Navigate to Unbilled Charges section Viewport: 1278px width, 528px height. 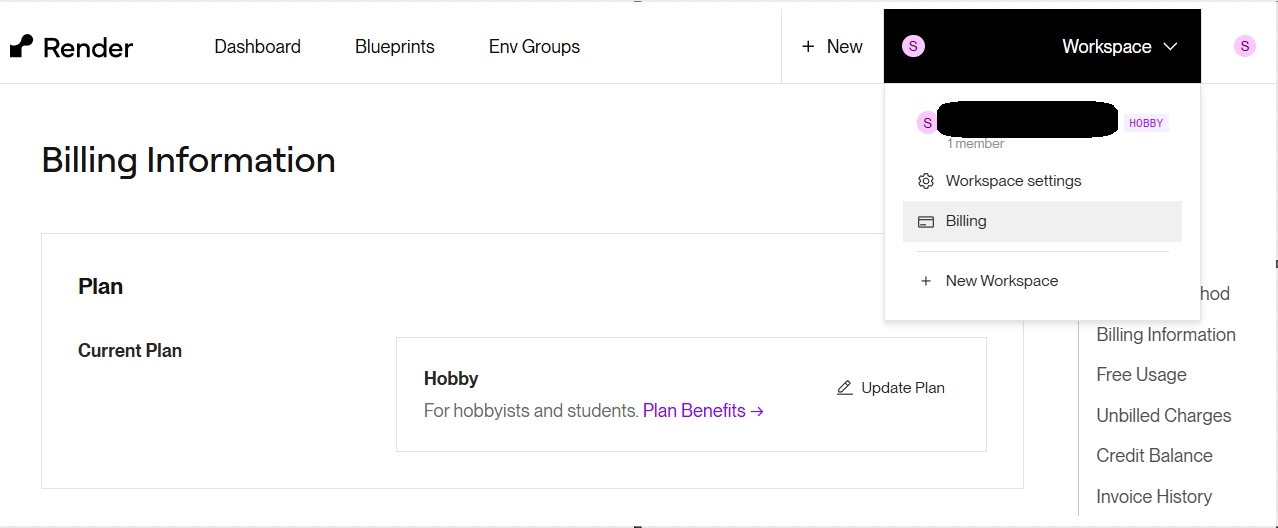(x=1163, y=416)
